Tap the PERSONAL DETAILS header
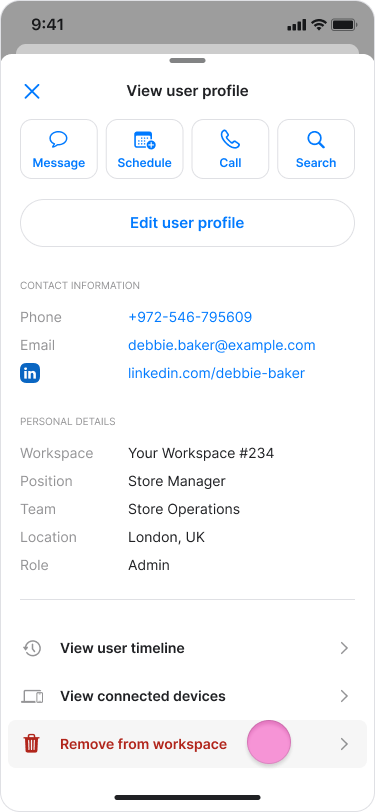 pyautogui.click(x=68, y=422)
